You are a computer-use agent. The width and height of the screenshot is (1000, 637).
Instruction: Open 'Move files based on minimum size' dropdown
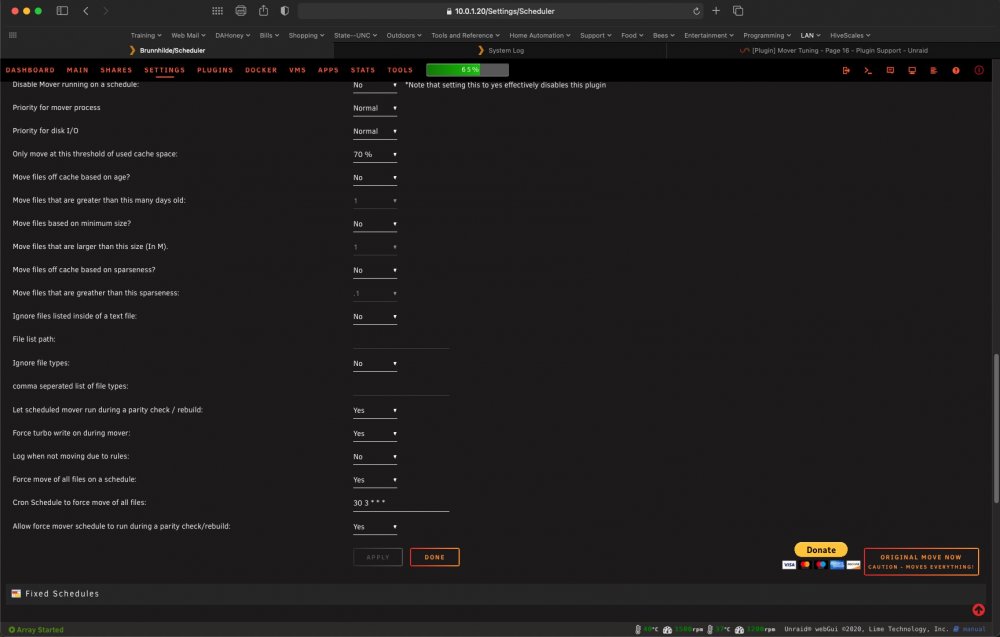tap(375, 224)
